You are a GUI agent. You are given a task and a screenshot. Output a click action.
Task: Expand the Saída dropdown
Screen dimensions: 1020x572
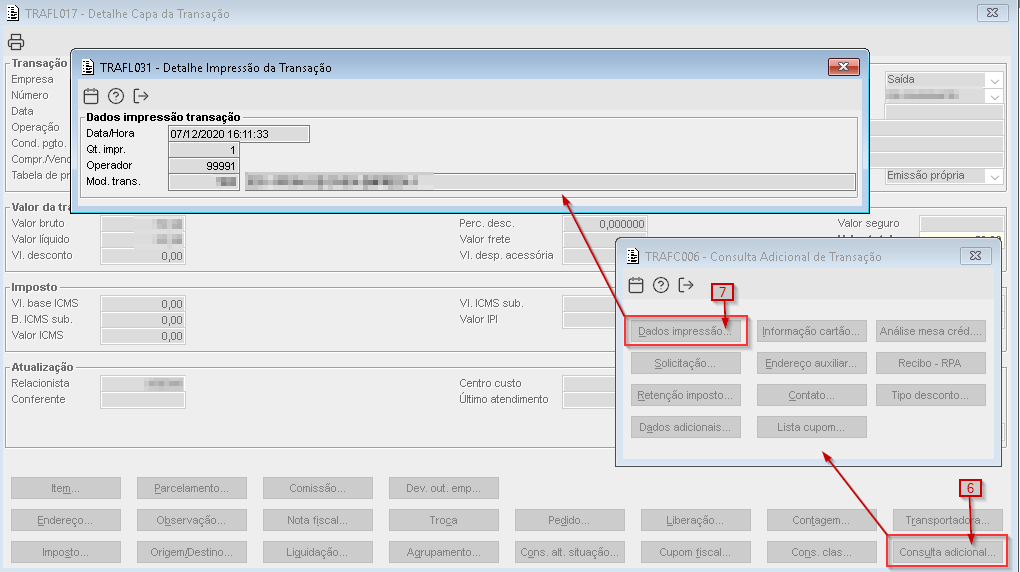coord(995,80)
